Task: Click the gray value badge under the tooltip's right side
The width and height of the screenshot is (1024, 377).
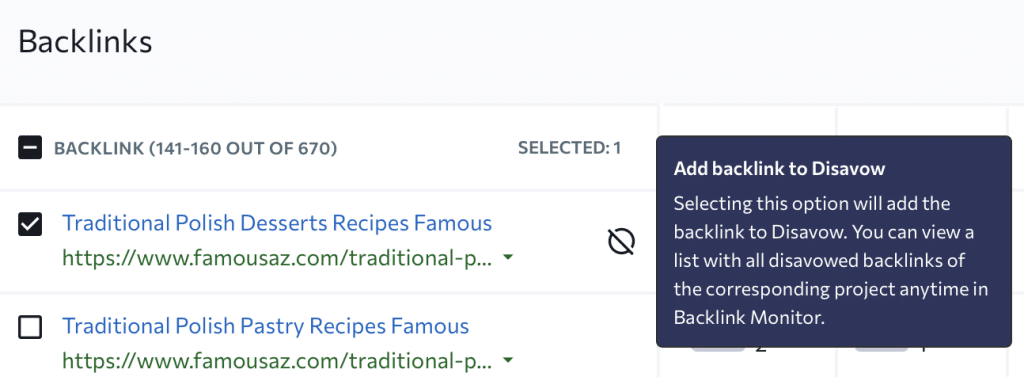Action: point(881,350)
